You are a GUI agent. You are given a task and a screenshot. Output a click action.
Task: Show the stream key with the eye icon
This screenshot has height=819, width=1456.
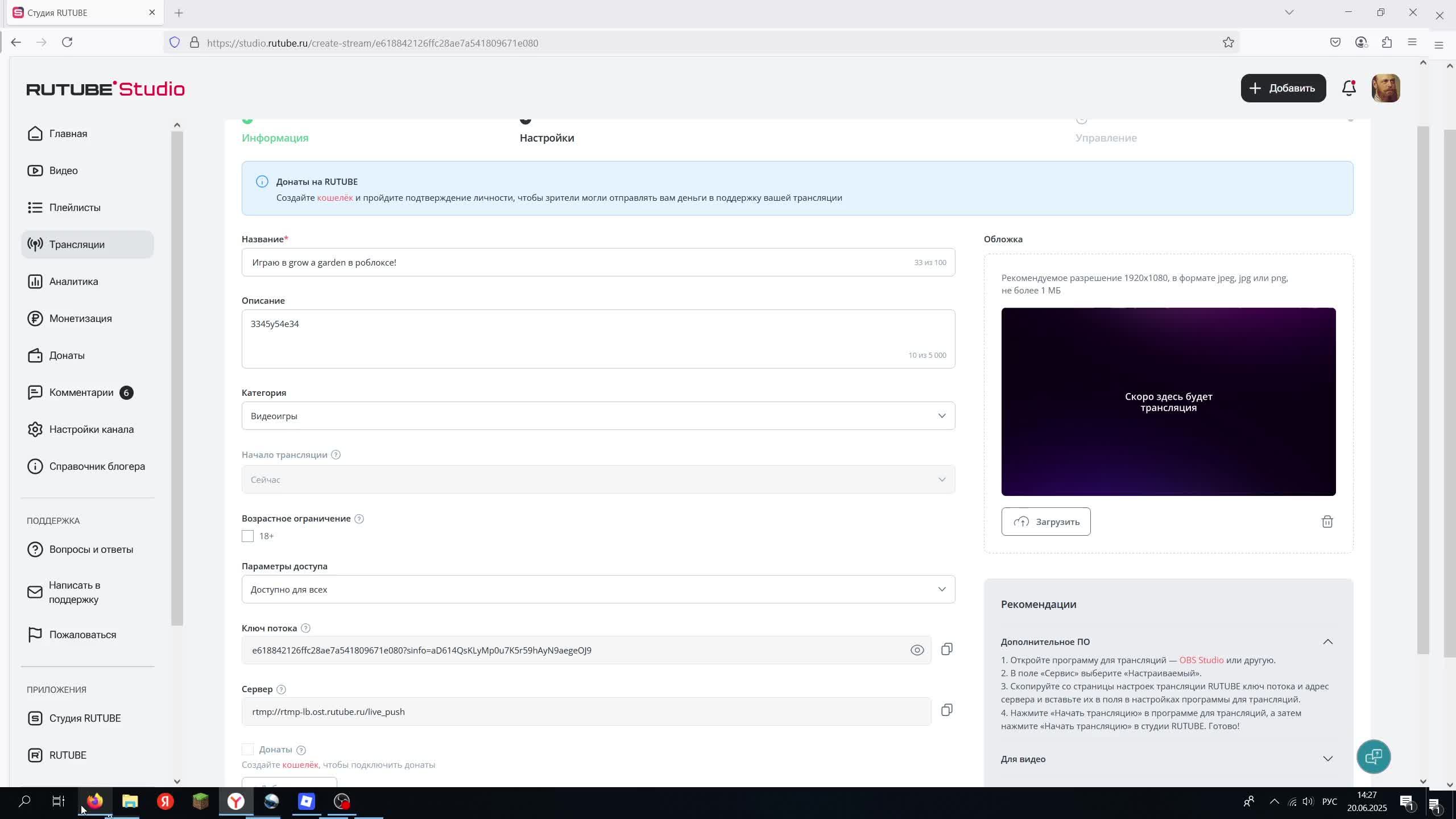coord(917,650)
